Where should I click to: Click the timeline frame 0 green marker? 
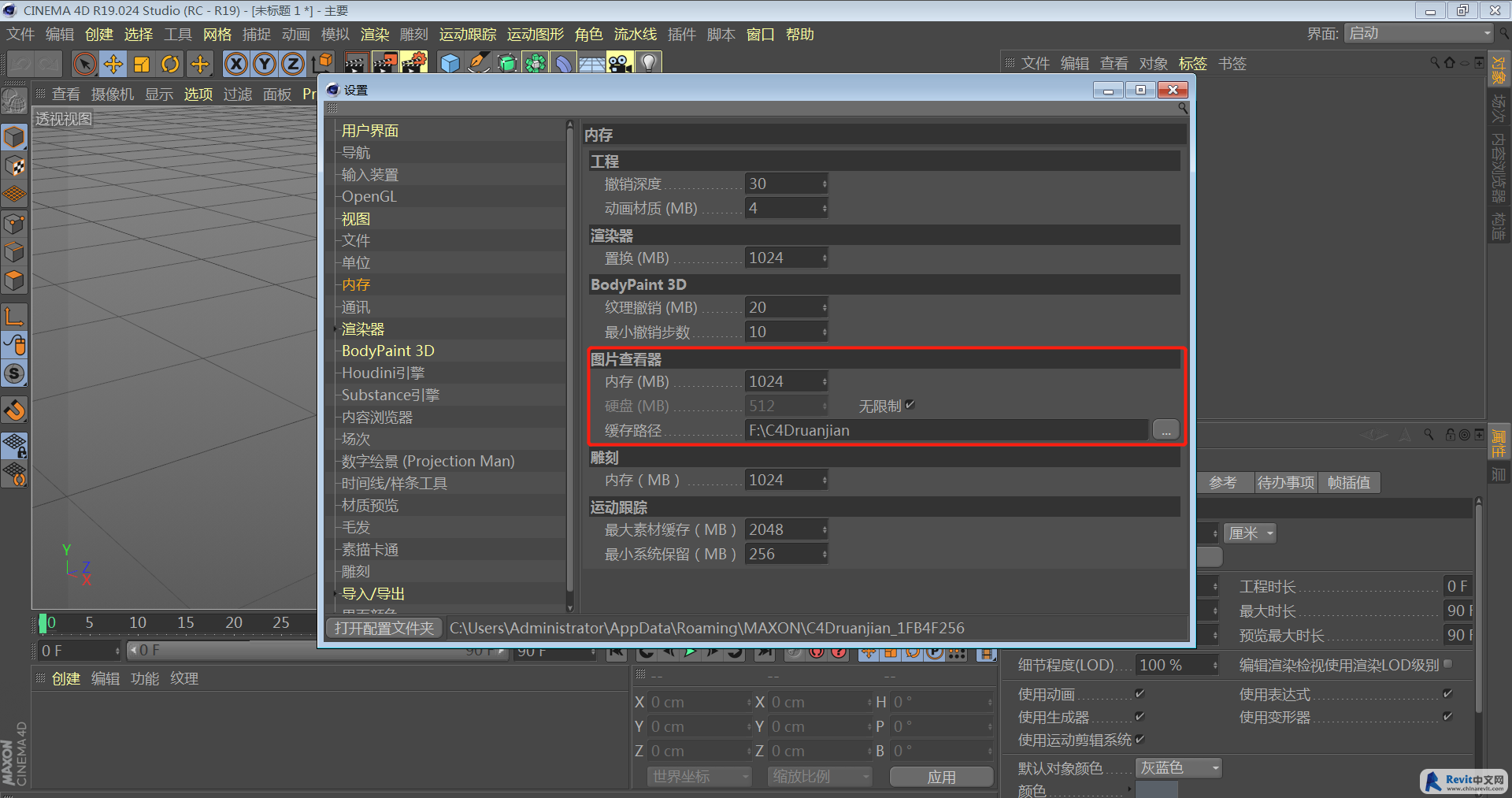point(43,623)
